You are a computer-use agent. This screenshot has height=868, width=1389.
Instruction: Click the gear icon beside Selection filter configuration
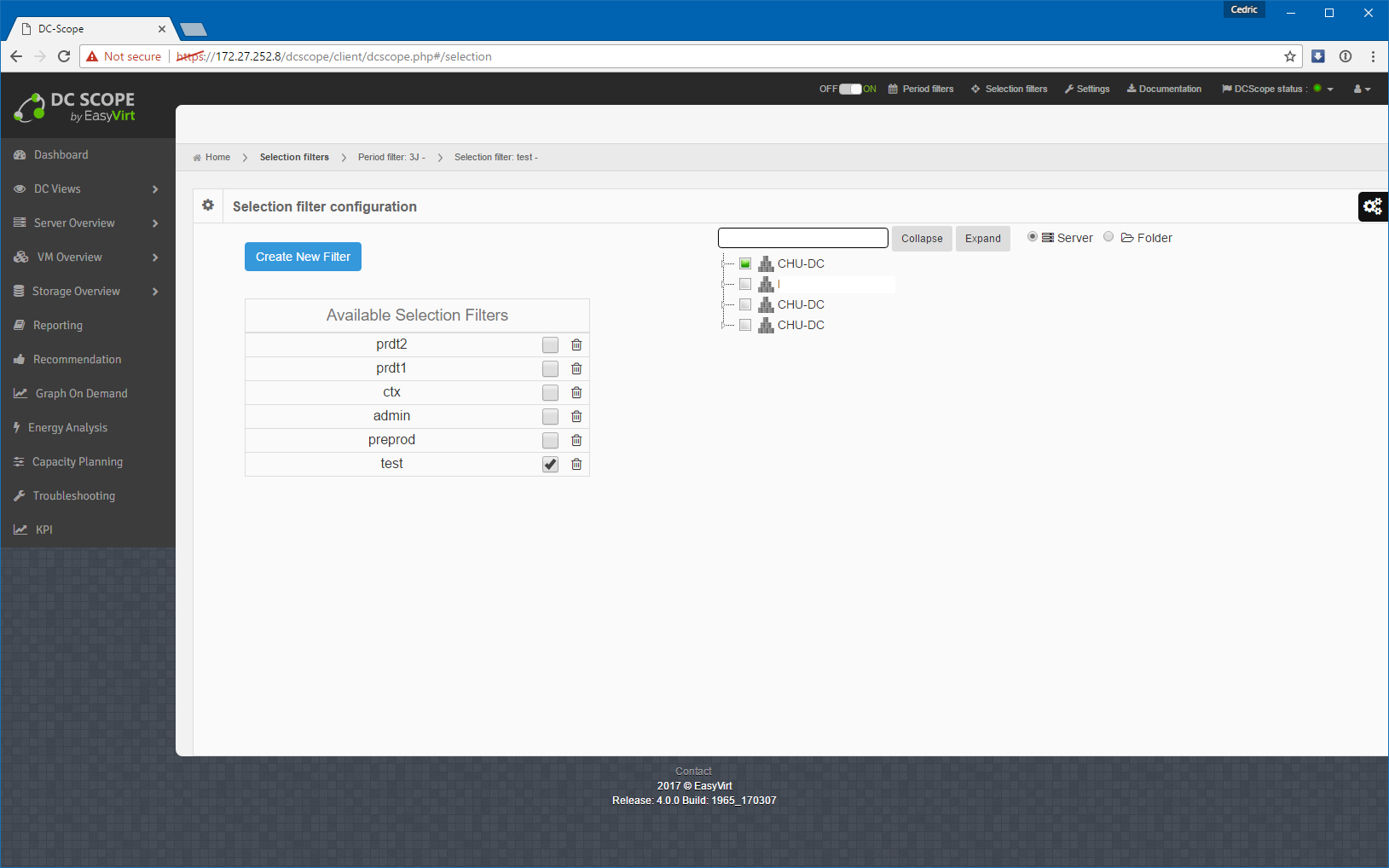click(x=208, y=205)
